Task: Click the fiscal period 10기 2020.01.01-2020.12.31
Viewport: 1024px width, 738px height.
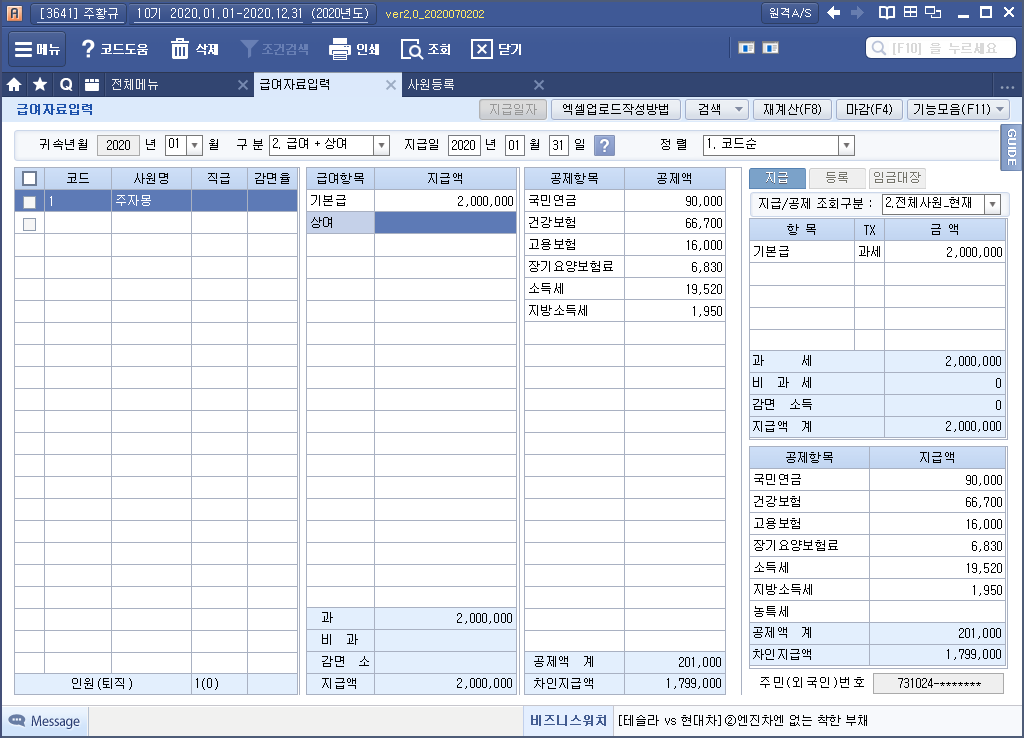Action: [252, 13]
